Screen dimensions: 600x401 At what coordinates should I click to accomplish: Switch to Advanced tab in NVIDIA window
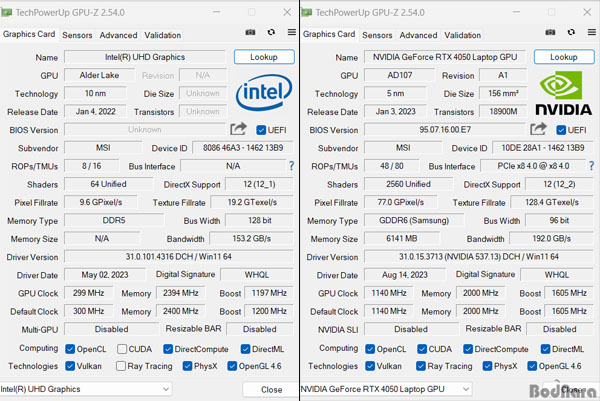(418, 35)
